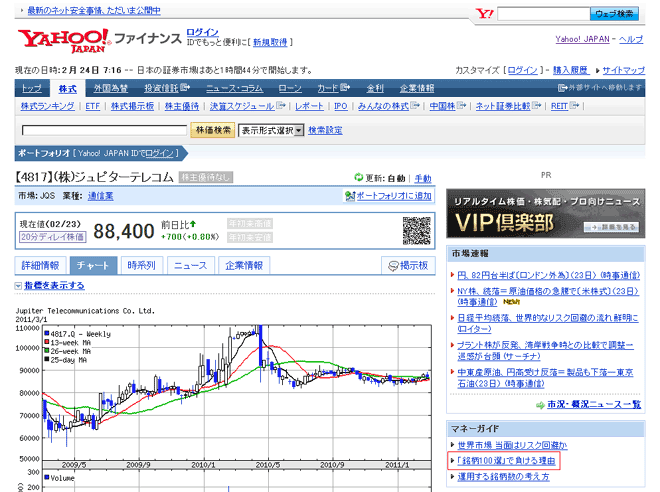Click the Yahoo! Japan logo
660x492 pixels.
(x=61, y=41)
